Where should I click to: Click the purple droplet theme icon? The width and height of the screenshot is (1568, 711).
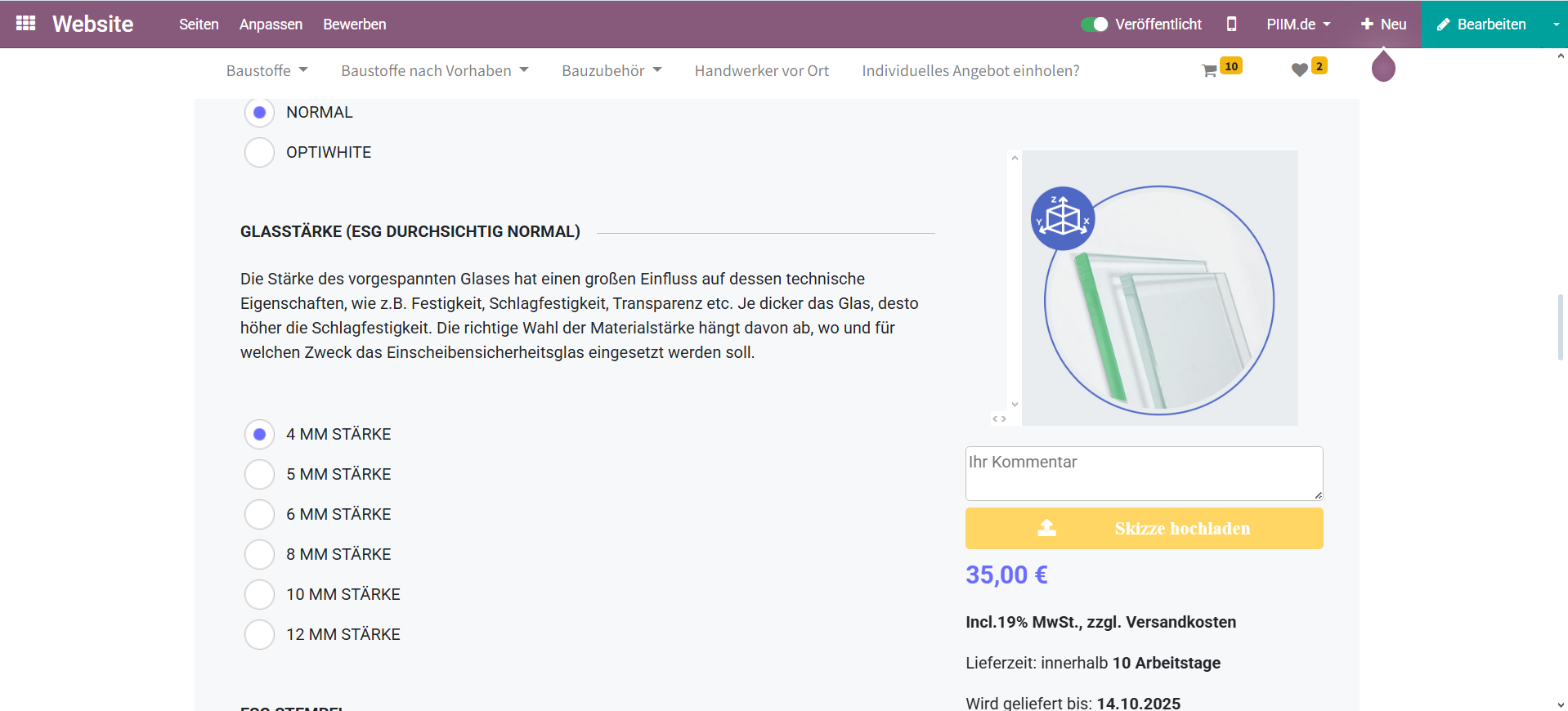pyautogui.click(x=1382, y=67)
